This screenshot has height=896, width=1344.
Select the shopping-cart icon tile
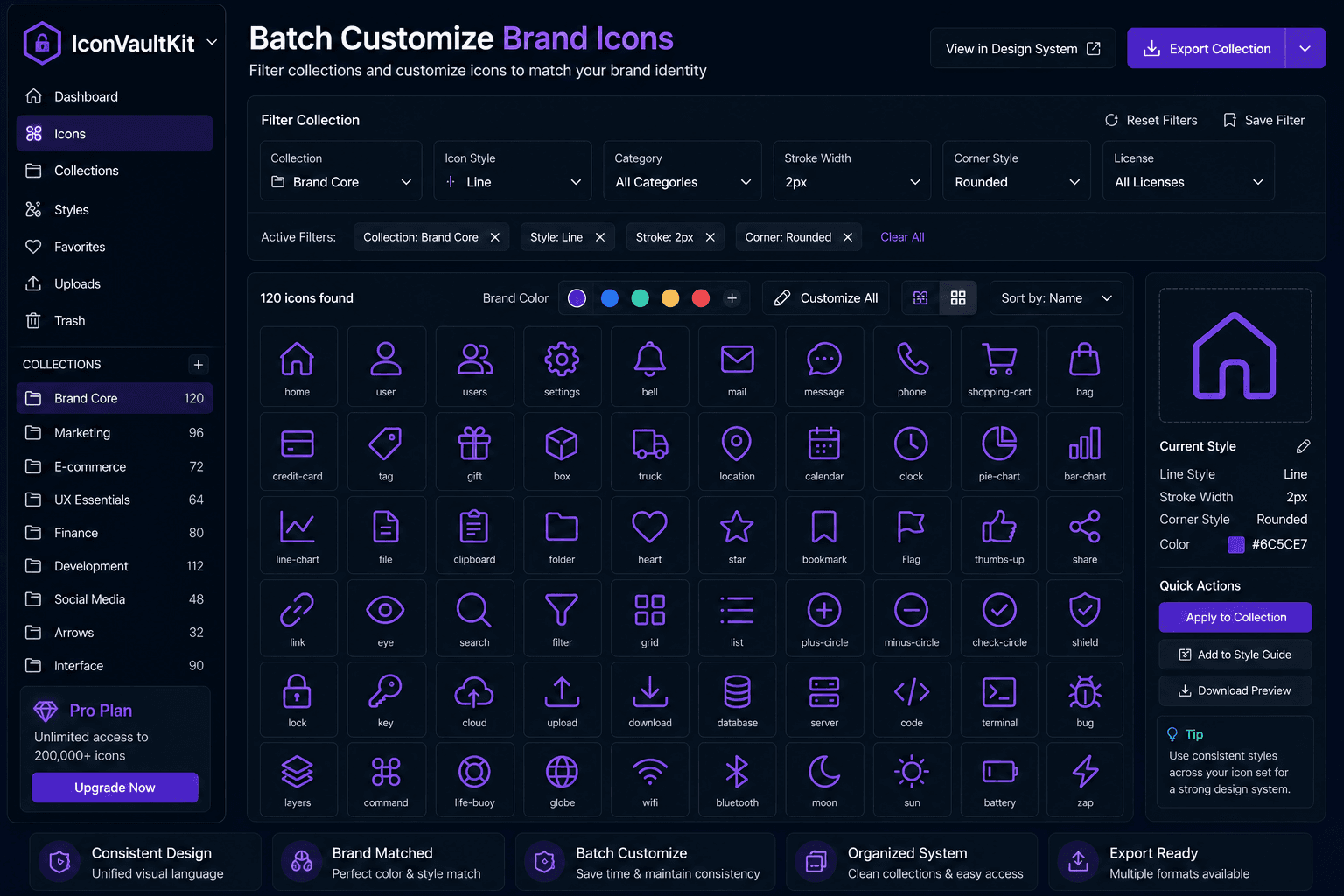tap(999, 367)
